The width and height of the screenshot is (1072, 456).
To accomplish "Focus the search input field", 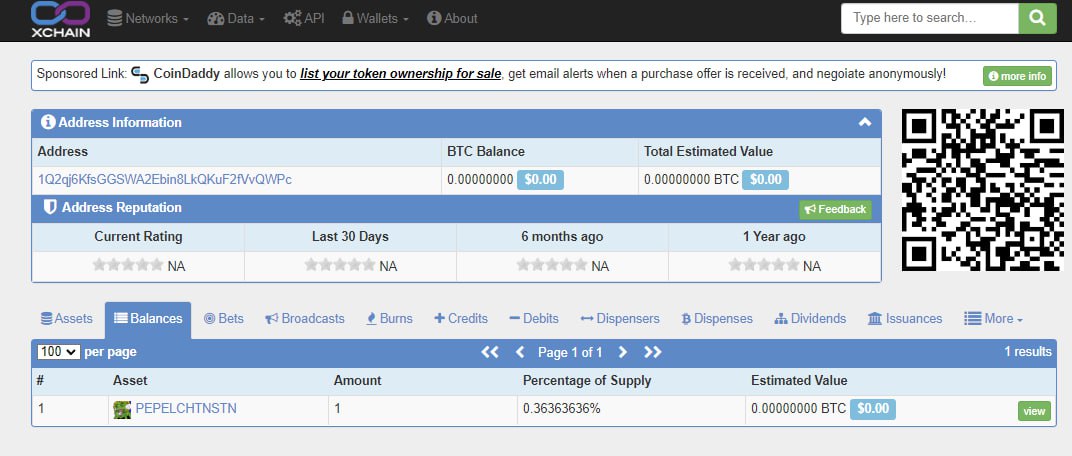I will pos(929,18).
